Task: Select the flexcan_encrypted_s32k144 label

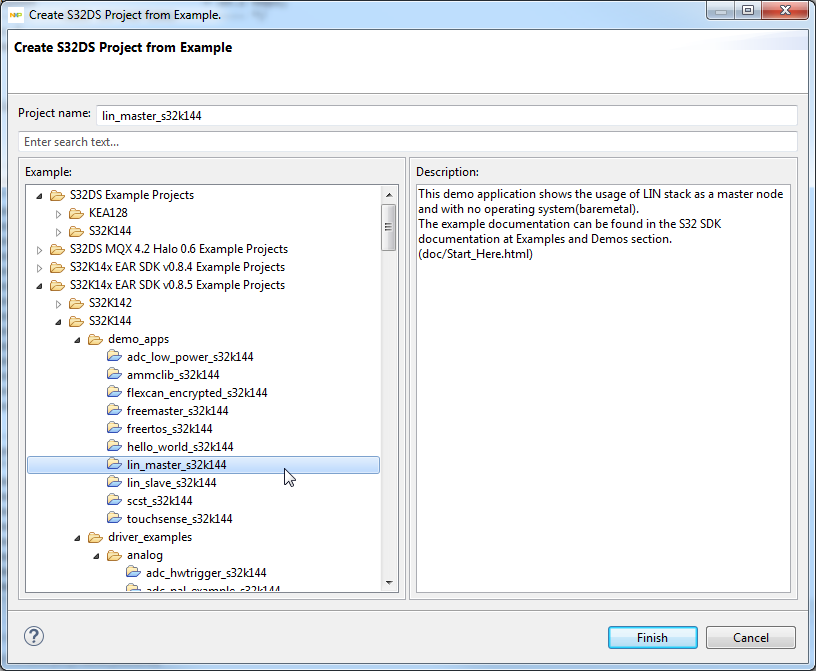Action: (197, 393)
